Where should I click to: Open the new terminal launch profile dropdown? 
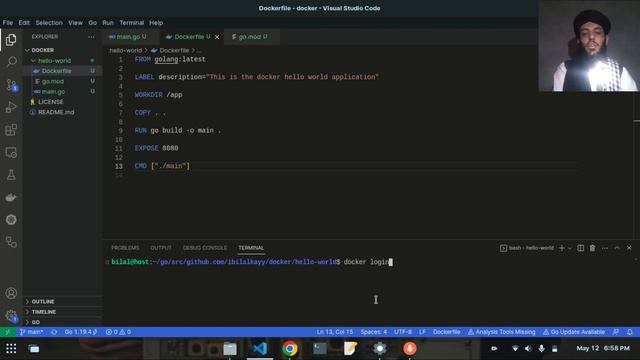point(570,248)
